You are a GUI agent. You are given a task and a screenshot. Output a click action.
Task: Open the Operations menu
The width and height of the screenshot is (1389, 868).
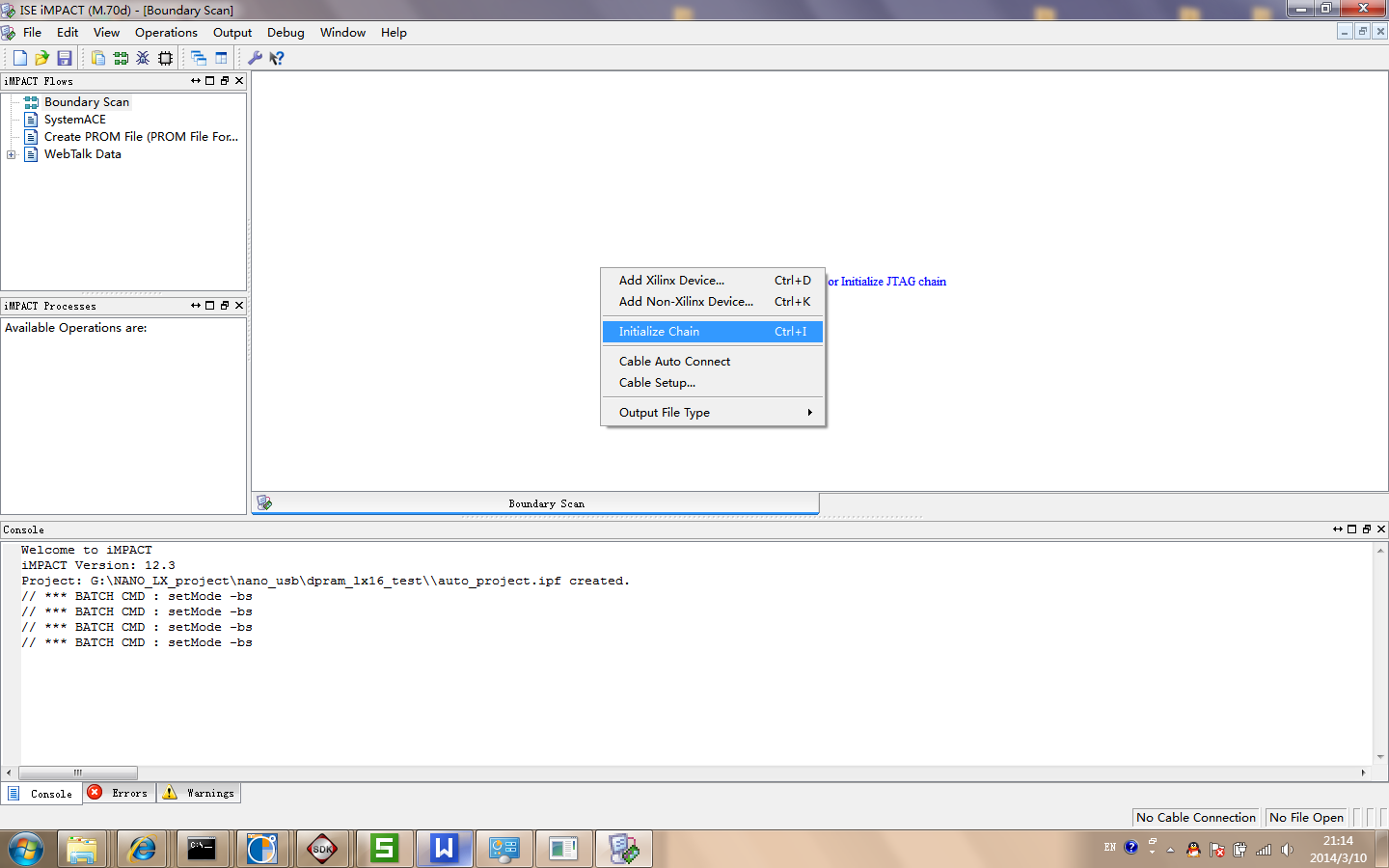pos(166,33)
